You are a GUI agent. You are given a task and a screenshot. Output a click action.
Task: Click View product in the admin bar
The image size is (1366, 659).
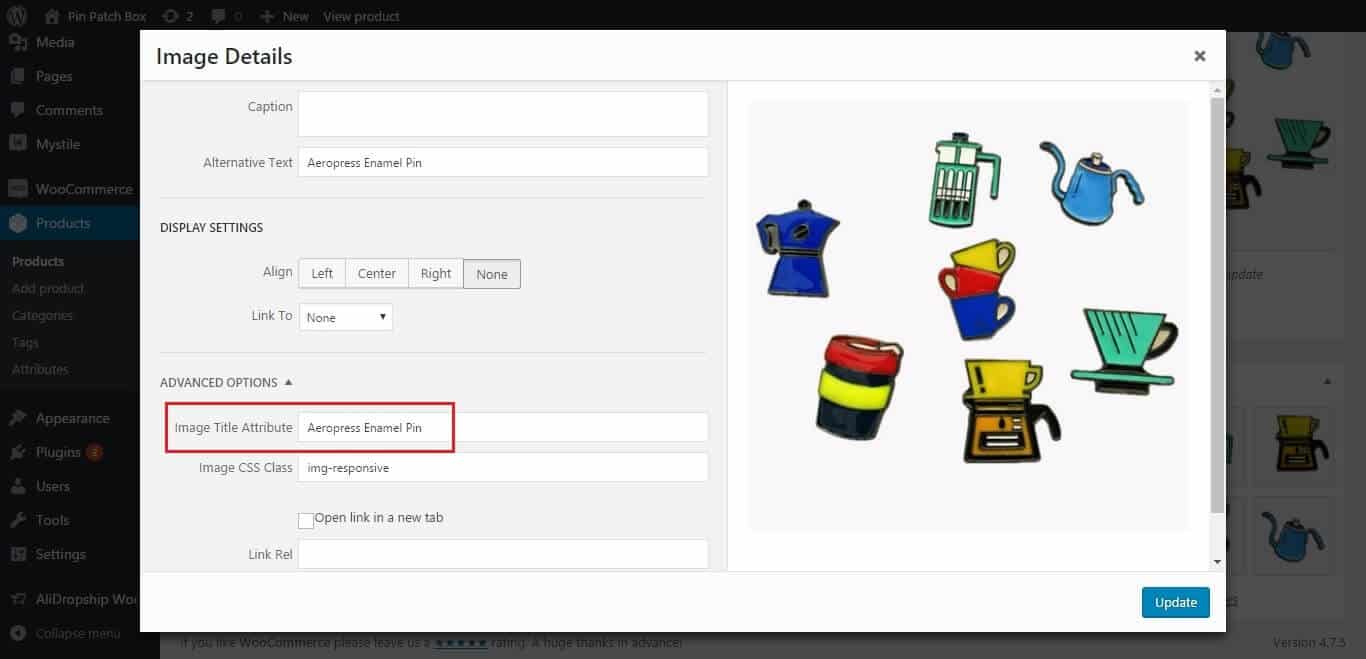(x=361, y=16)
